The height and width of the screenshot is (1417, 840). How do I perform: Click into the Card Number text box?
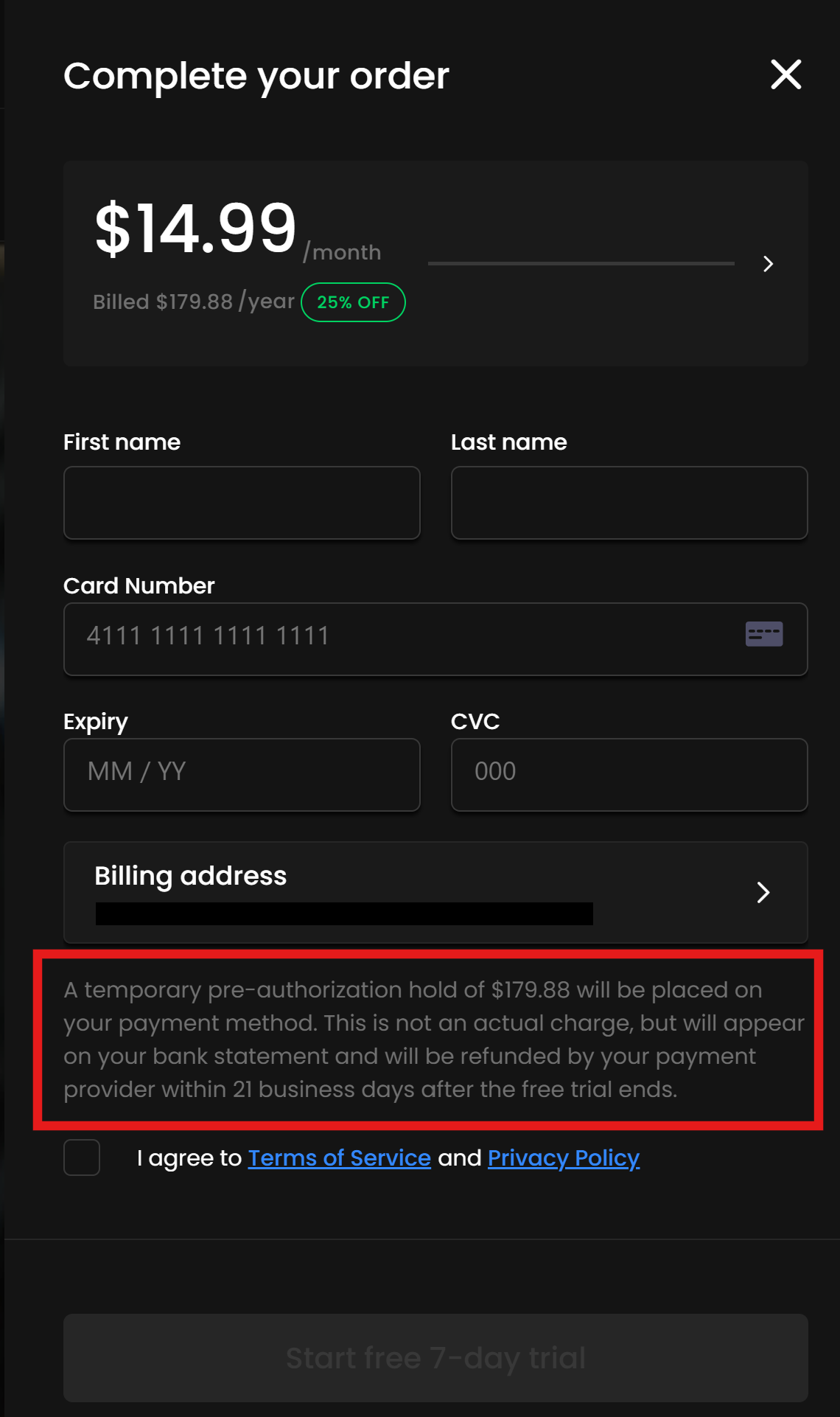pos(398,638)
